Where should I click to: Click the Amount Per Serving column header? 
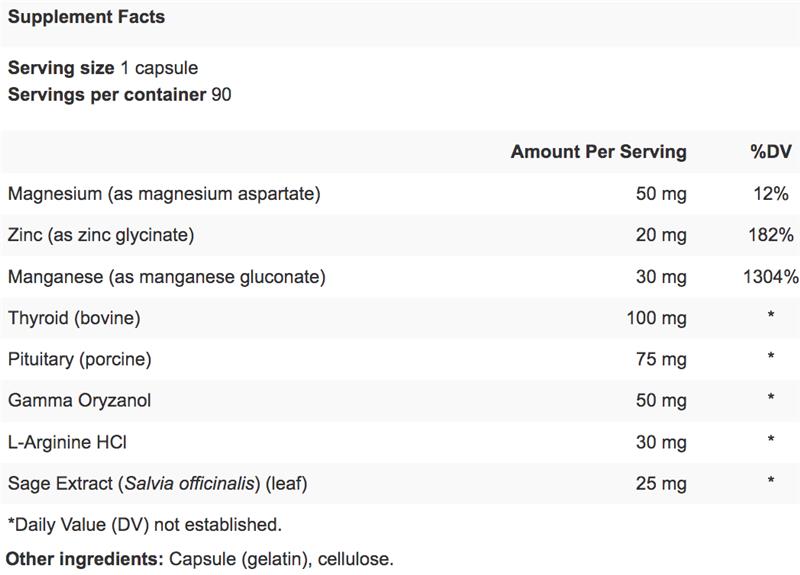(x=598, y=152)
